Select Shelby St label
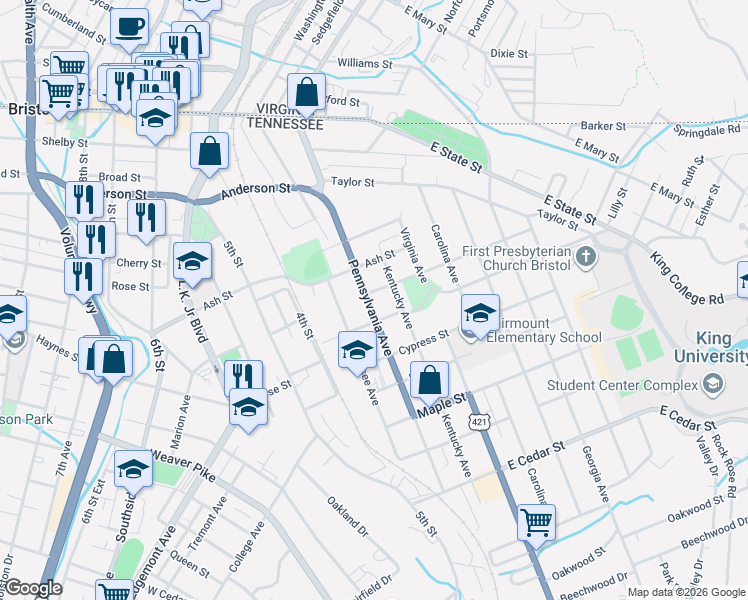748x600 pixels. click(x=65, y=142)
